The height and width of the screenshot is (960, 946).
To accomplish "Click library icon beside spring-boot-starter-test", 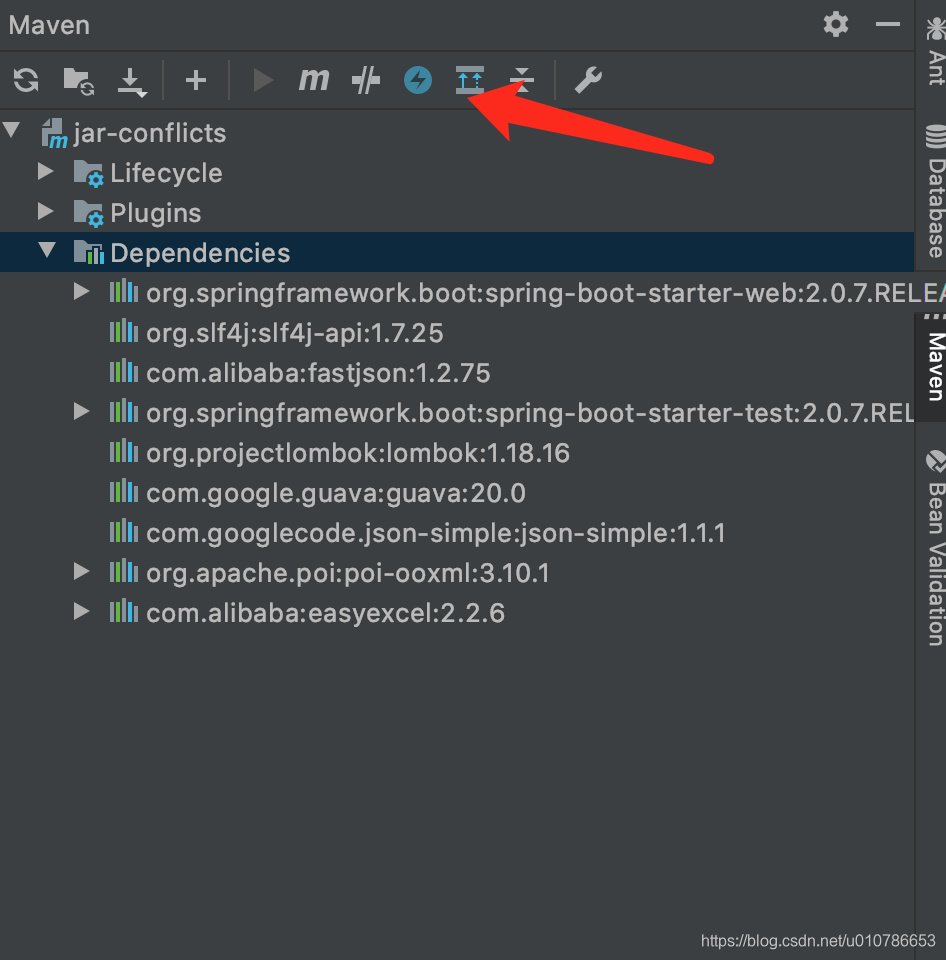I will [124, 410].
